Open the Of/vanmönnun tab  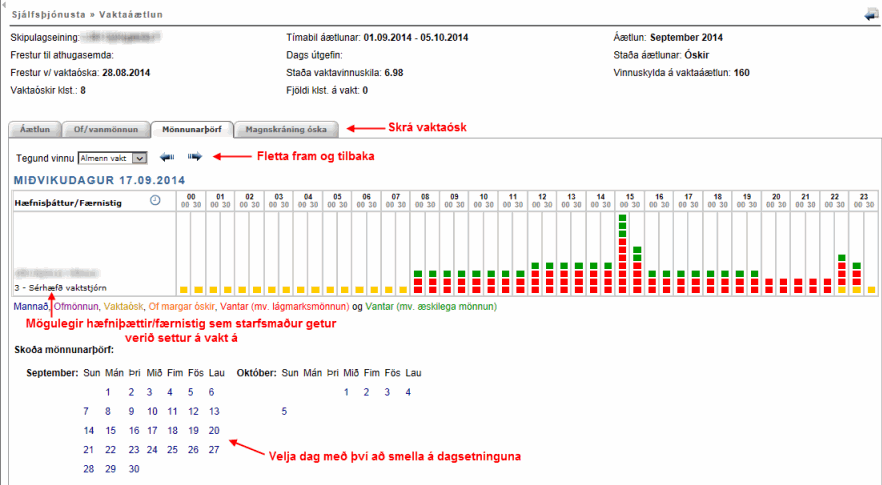tap(106, 129)
